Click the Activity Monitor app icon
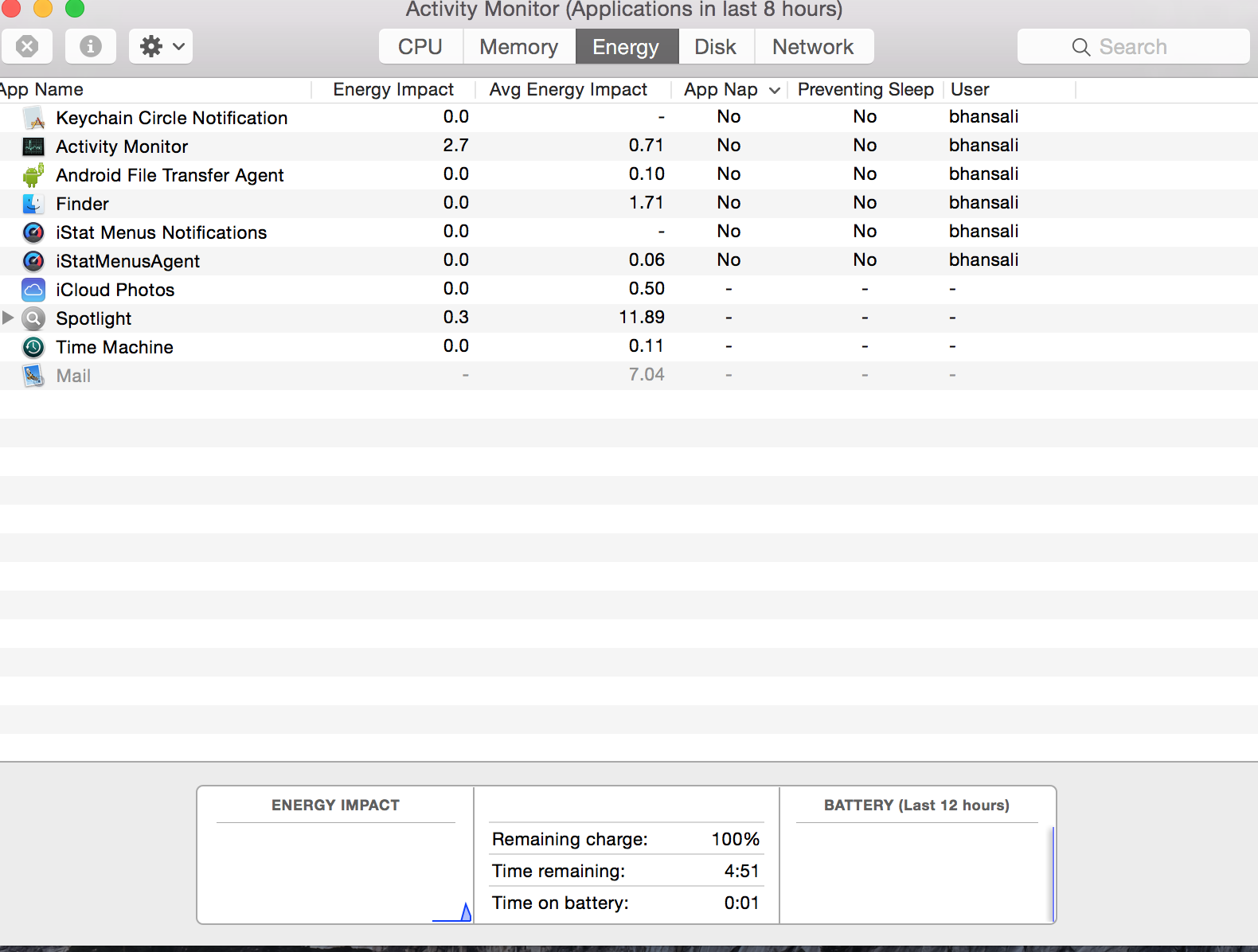The image size is (1258, 952). tap(33, 146)
